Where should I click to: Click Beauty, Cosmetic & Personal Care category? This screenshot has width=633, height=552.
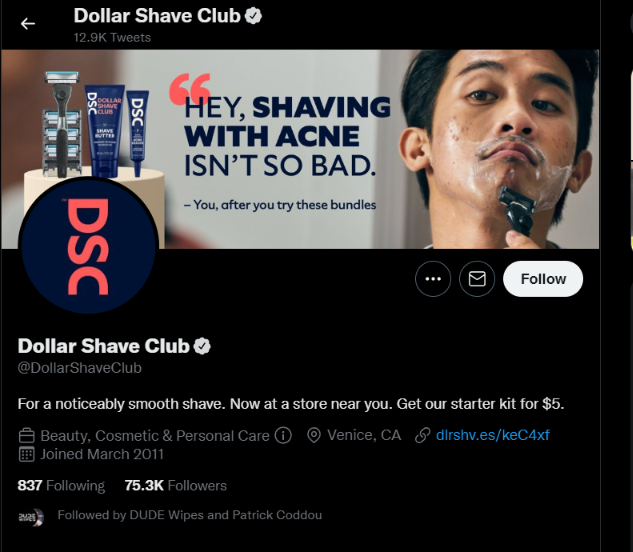[x=155, y=435]
